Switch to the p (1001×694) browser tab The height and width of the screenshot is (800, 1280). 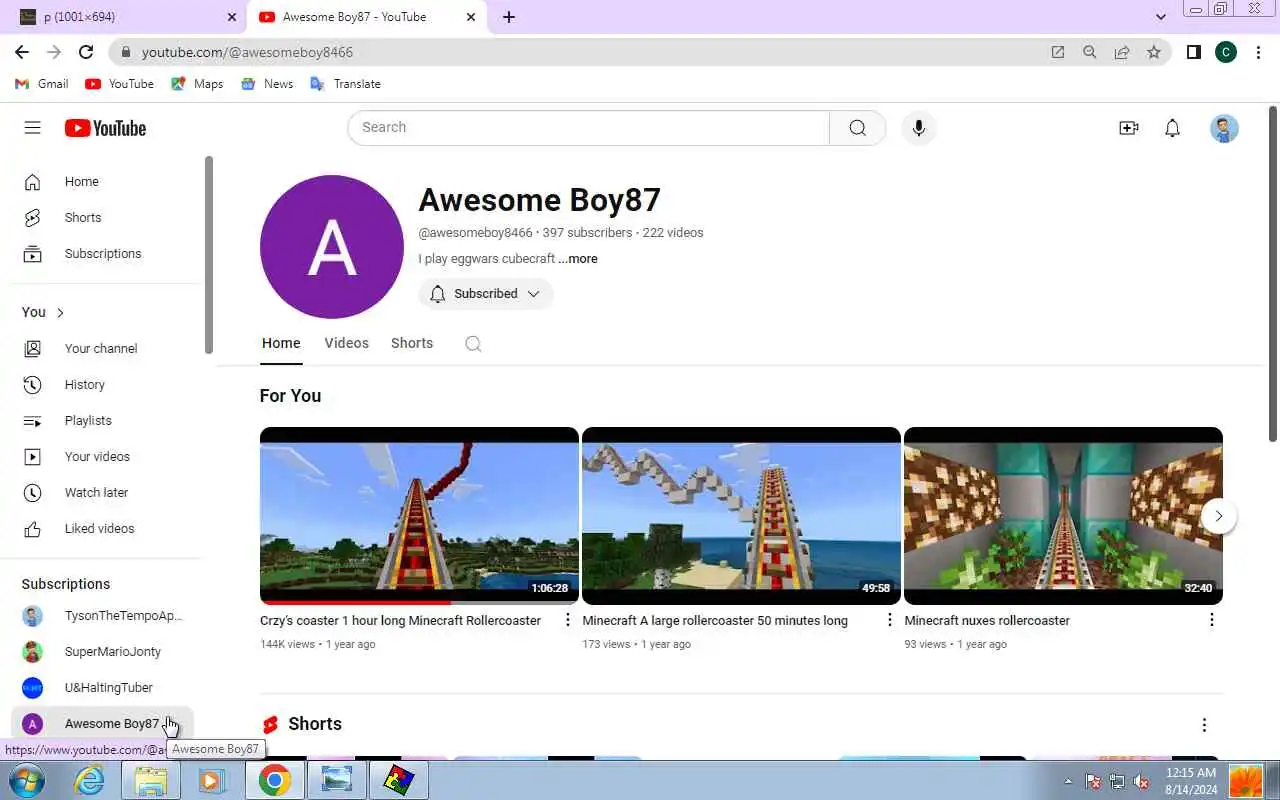pos(124,17)
